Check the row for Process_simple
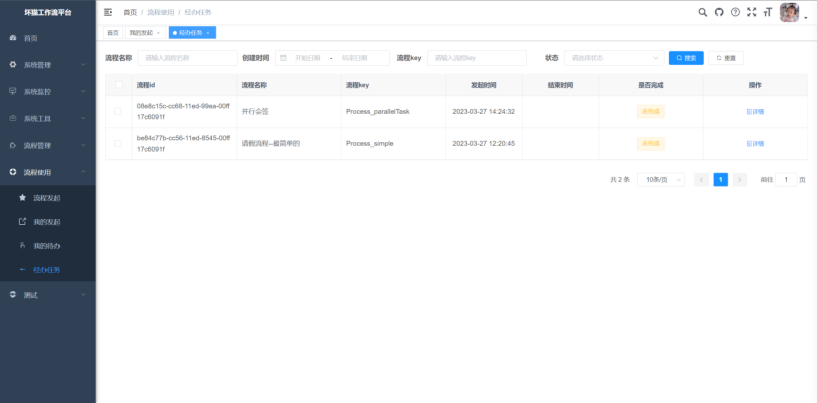The image size is (817, 403). 120,143
